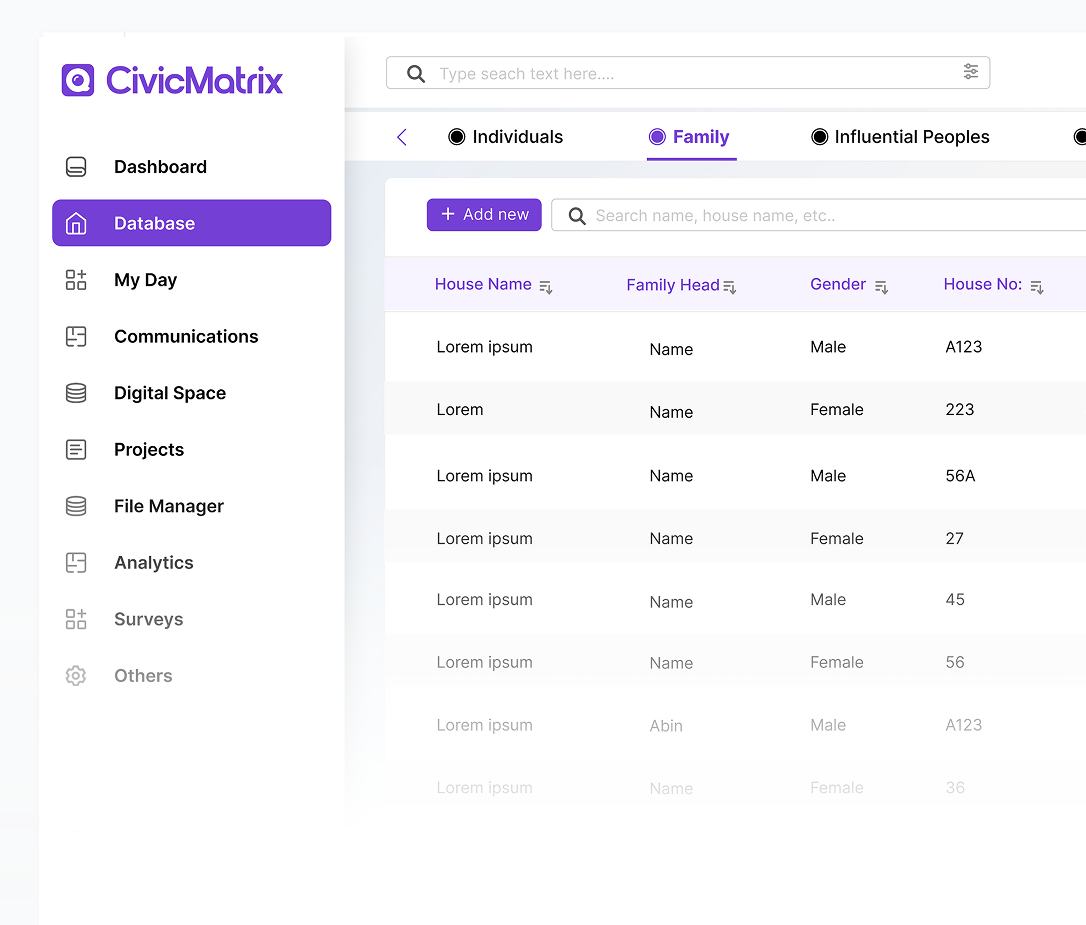Select the Communications panel icon
Image resolution: width=1086 pixels, height=925 pixels.
point(76,336)
